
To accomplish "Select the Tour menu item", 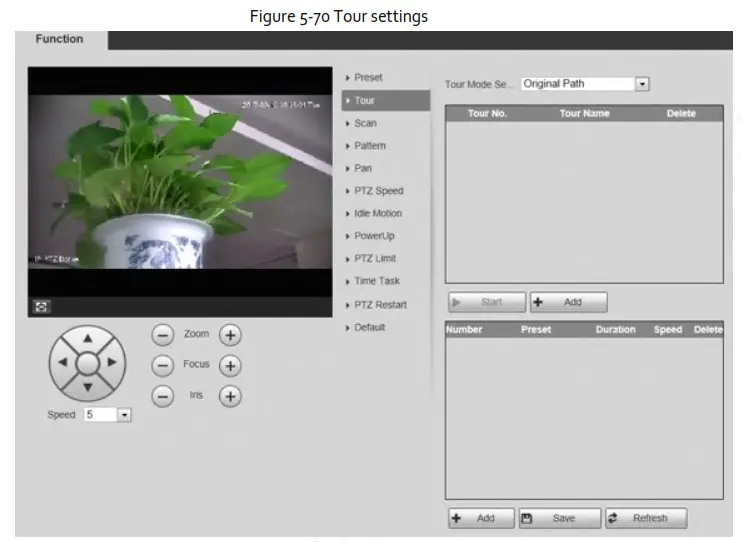I will point(386,100).
